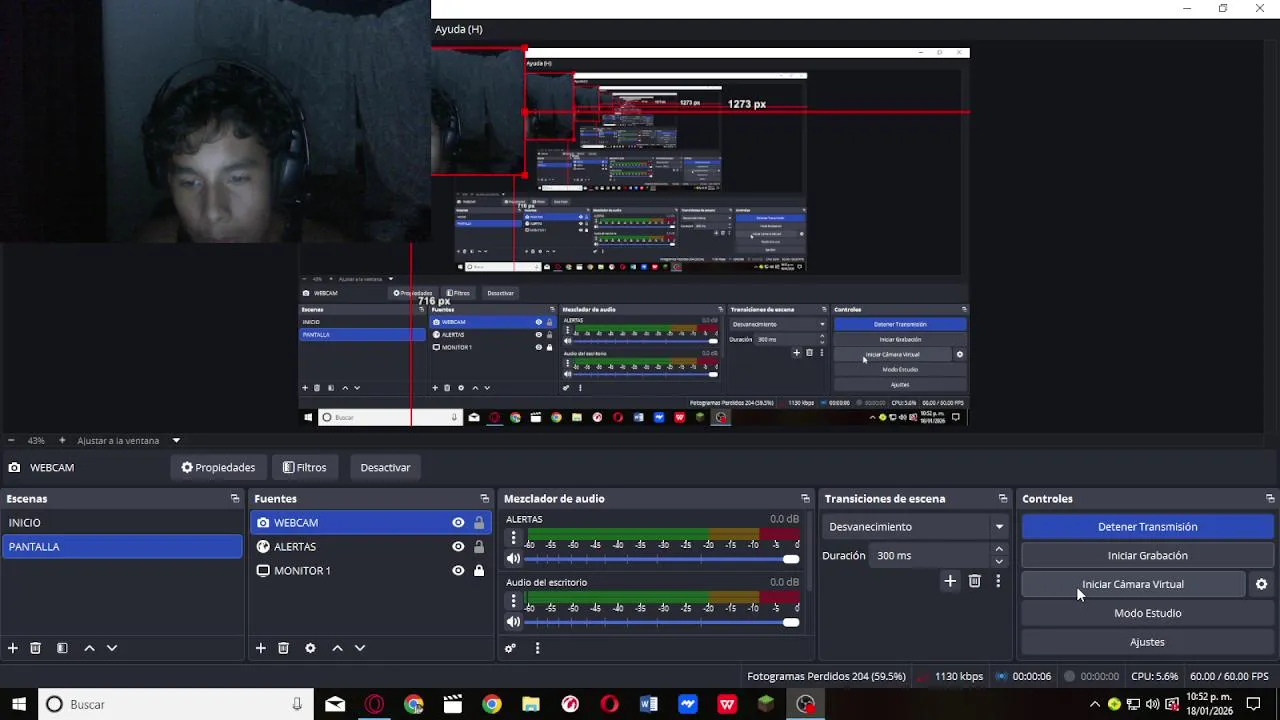Undock the Controles panel
Image resolution: width=1280 pixels, height=720 pixels.
point(1270,498)
